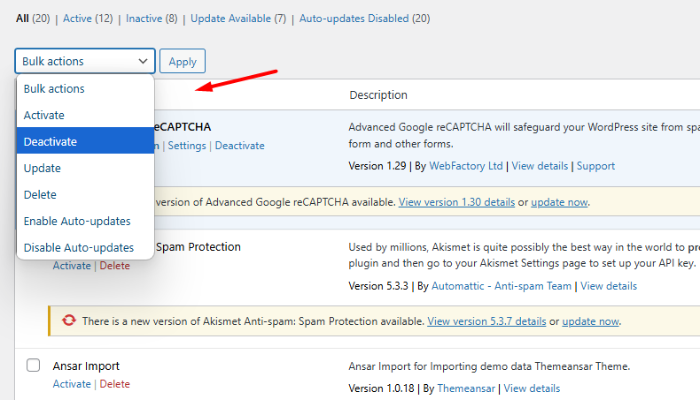Select Deactivate in the bulk actions menu

(50, 142)
